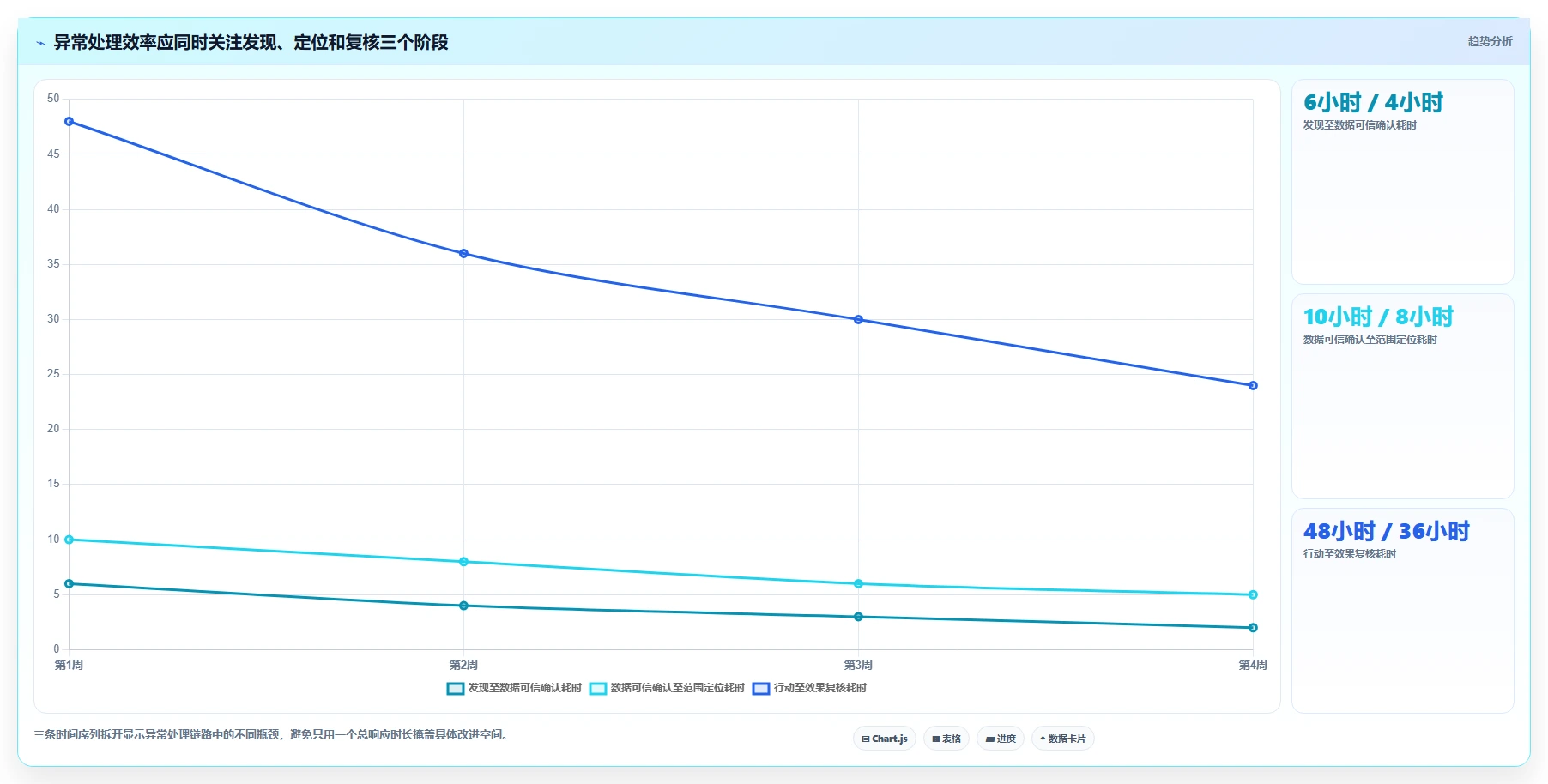
Task: Click the 第3周 point on the teal line at 3
Action: (858, 617)
